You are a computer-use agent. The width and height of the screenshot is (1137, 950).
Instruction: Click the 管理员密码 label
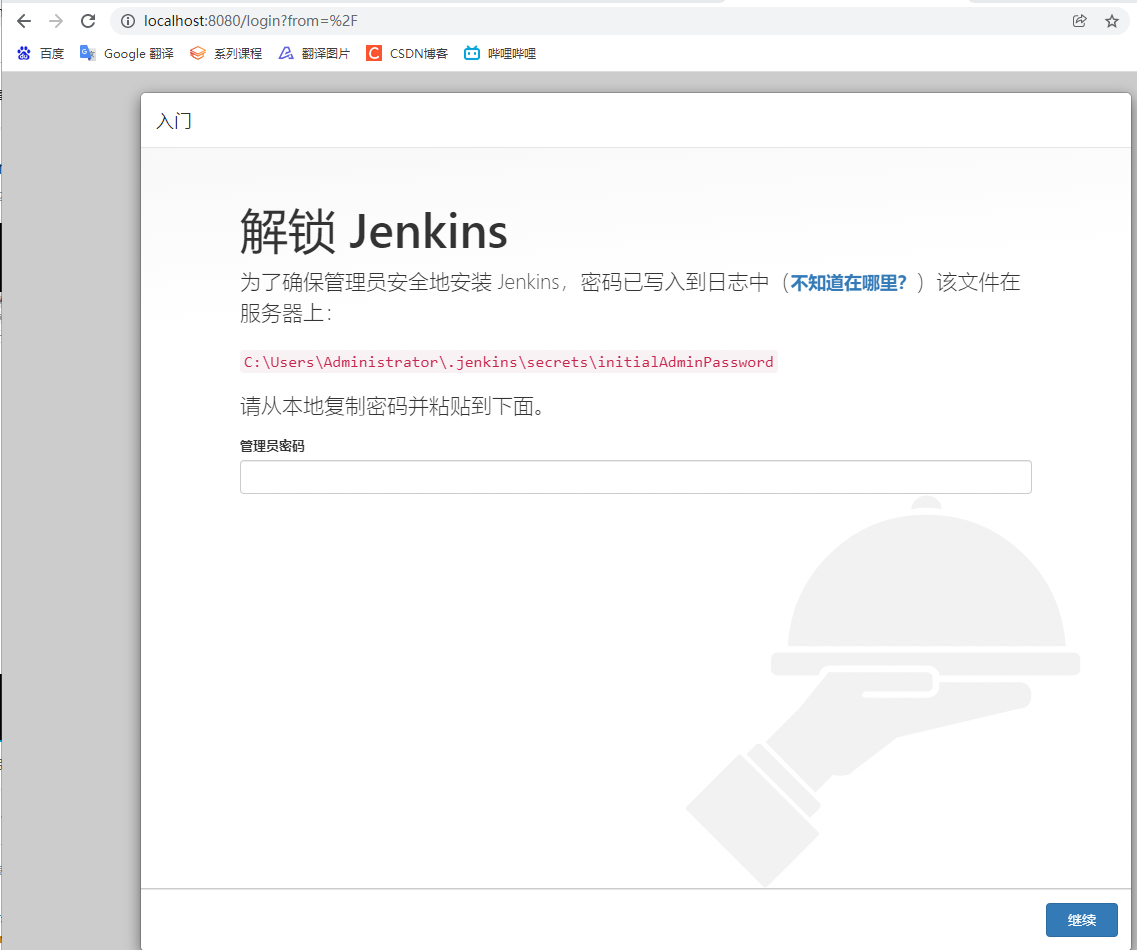click(272, 446)
